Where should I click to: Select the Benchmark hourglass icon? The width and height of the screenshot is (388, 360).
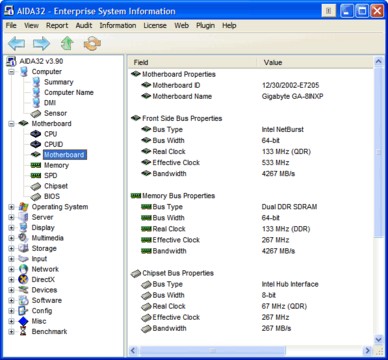pyautogui.click(x=23, y=331)
